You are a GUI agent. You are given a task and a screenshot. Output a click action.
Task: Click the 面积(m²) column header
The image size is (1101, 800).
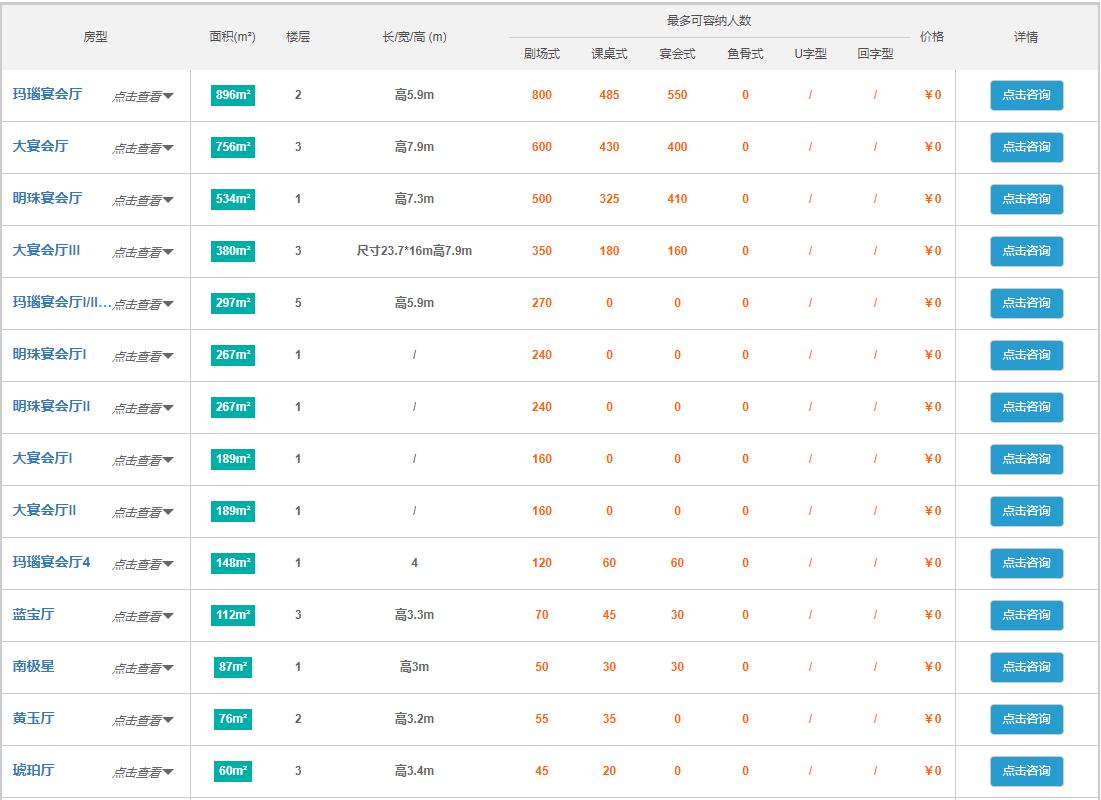coord(232,37)
